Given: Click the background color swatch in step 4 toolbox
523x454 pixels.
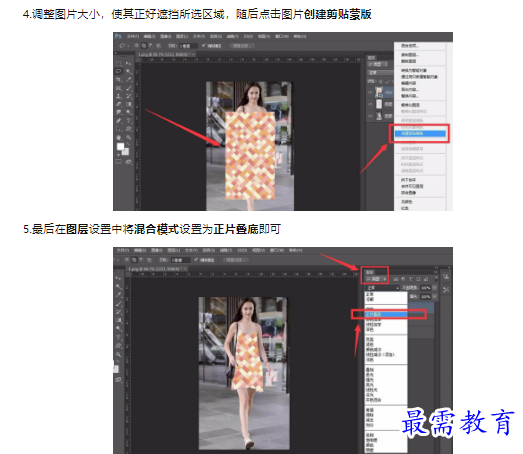Looking at the screenshot, I should [x=126, y=152].
